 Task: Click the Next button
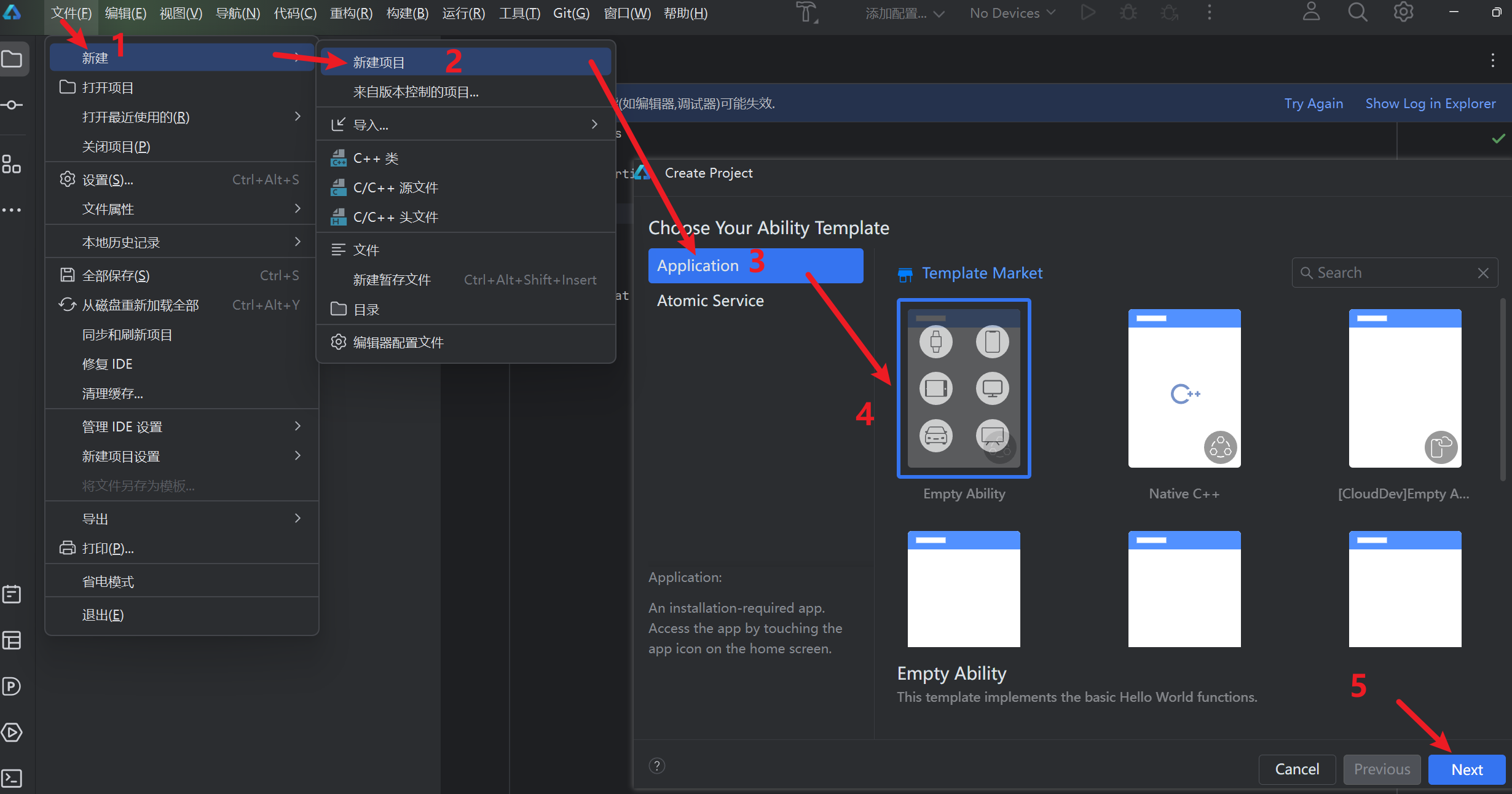point(1467,769)
